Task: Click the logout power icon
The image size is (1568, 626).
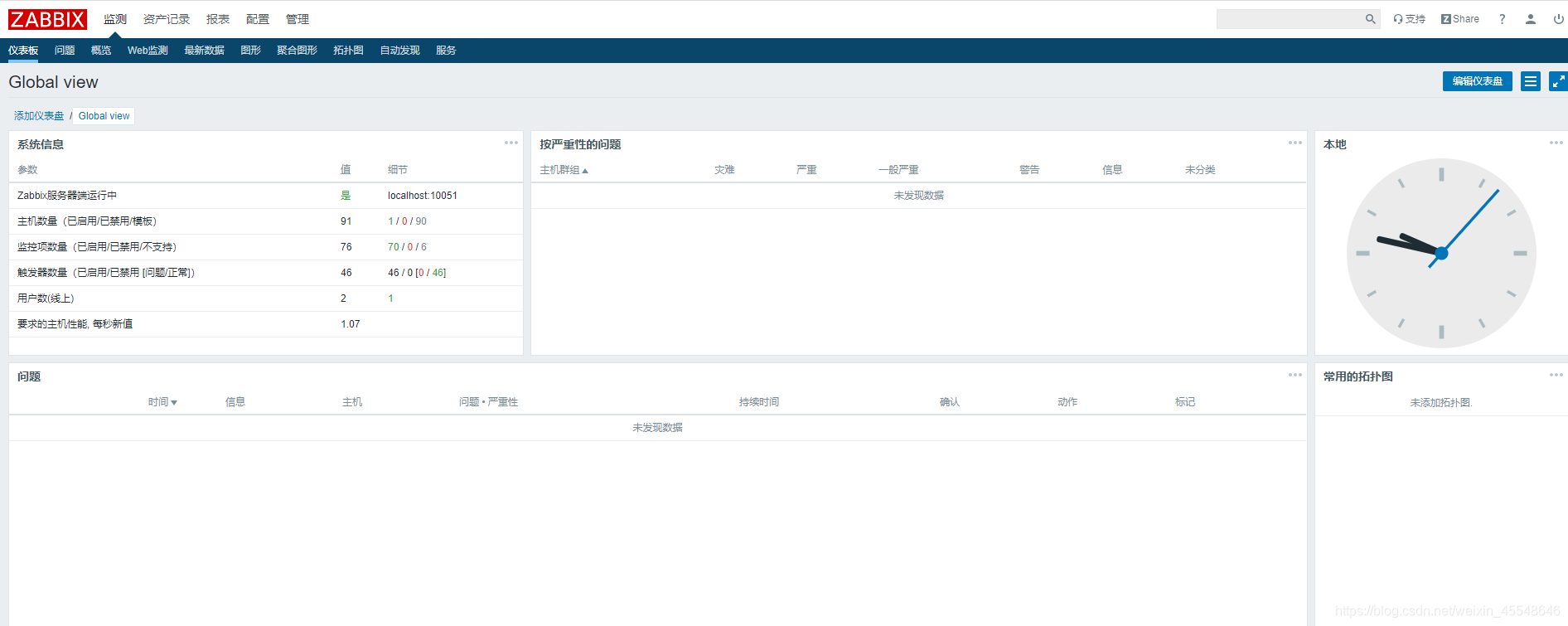Action: coord(1558,19)
